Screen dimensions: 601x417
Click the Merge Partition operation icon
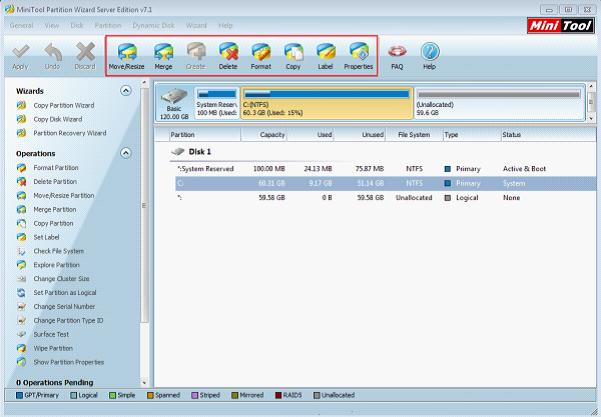pyautogui.click(x=21, y=210)
